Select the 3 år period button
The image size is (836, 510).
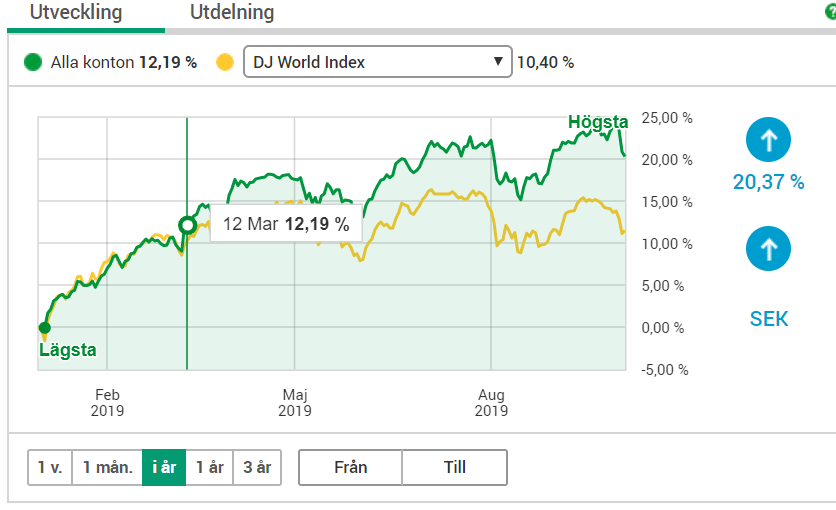(257, 467)
